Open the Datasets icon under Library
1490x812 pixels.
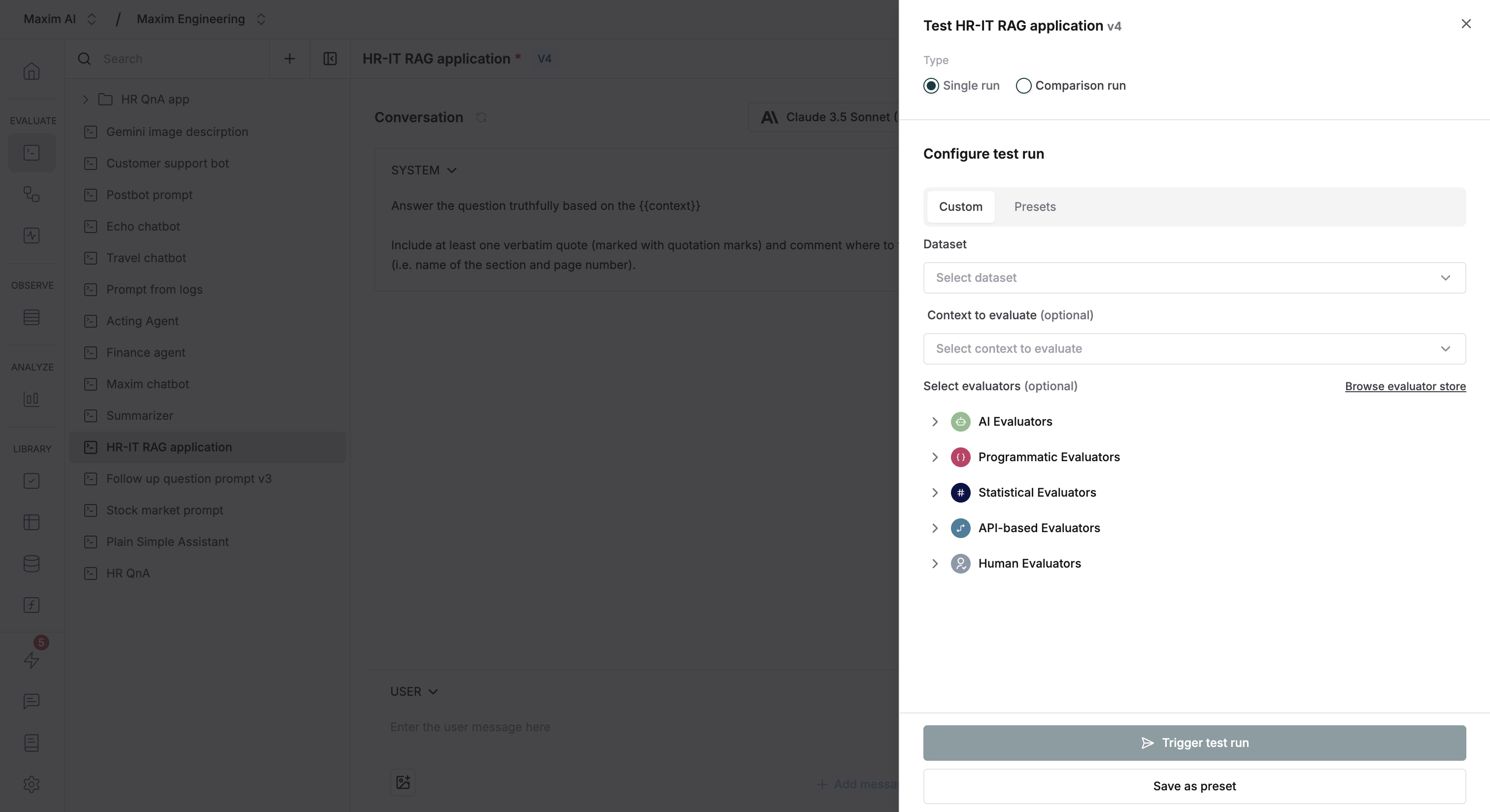[x=32, y=564]
